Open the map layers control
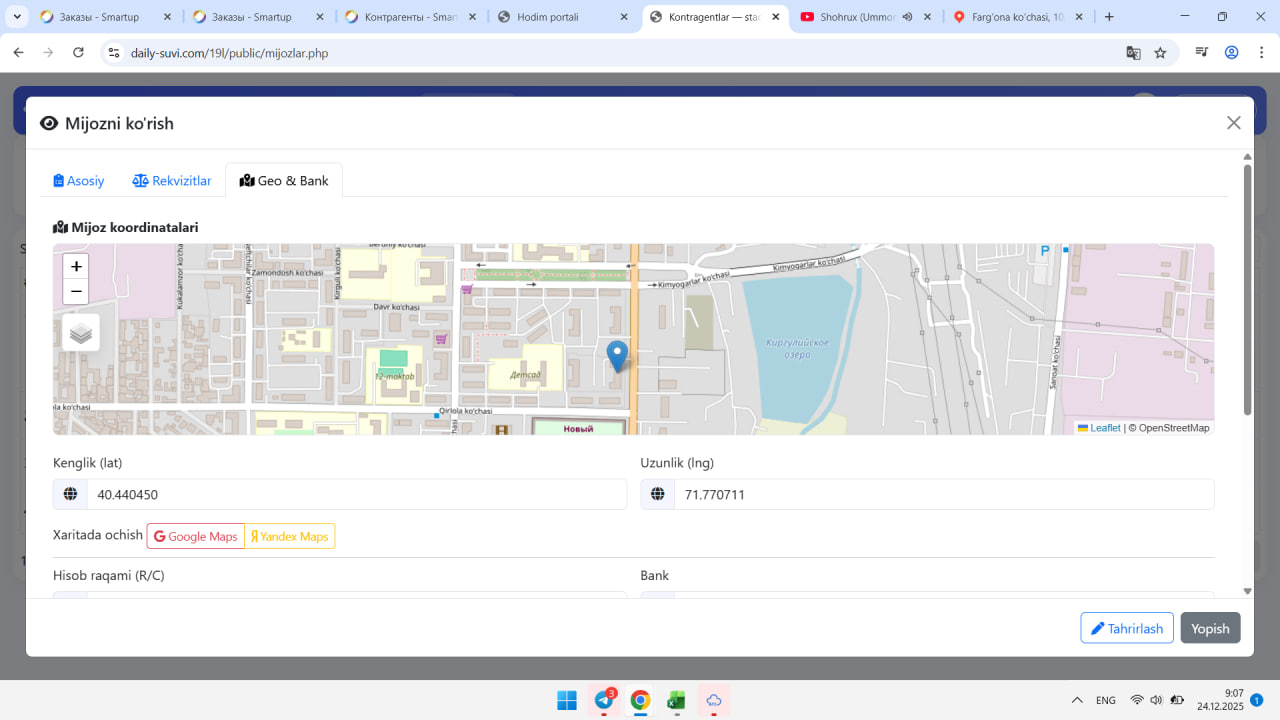The image size is (1280, 720). tap(81, 333)
